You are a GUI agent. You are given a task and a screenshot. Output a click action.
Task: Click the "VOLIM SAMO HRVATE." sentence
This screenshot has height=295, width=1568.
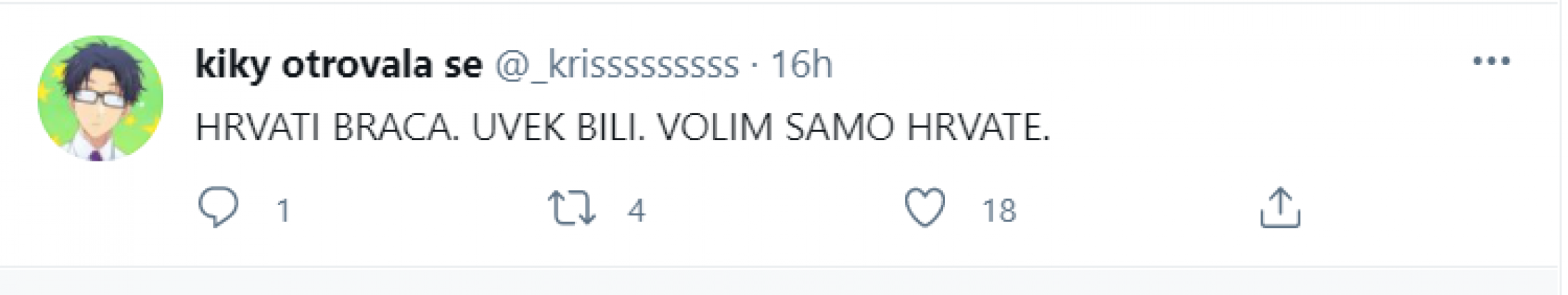click(853, 128)
